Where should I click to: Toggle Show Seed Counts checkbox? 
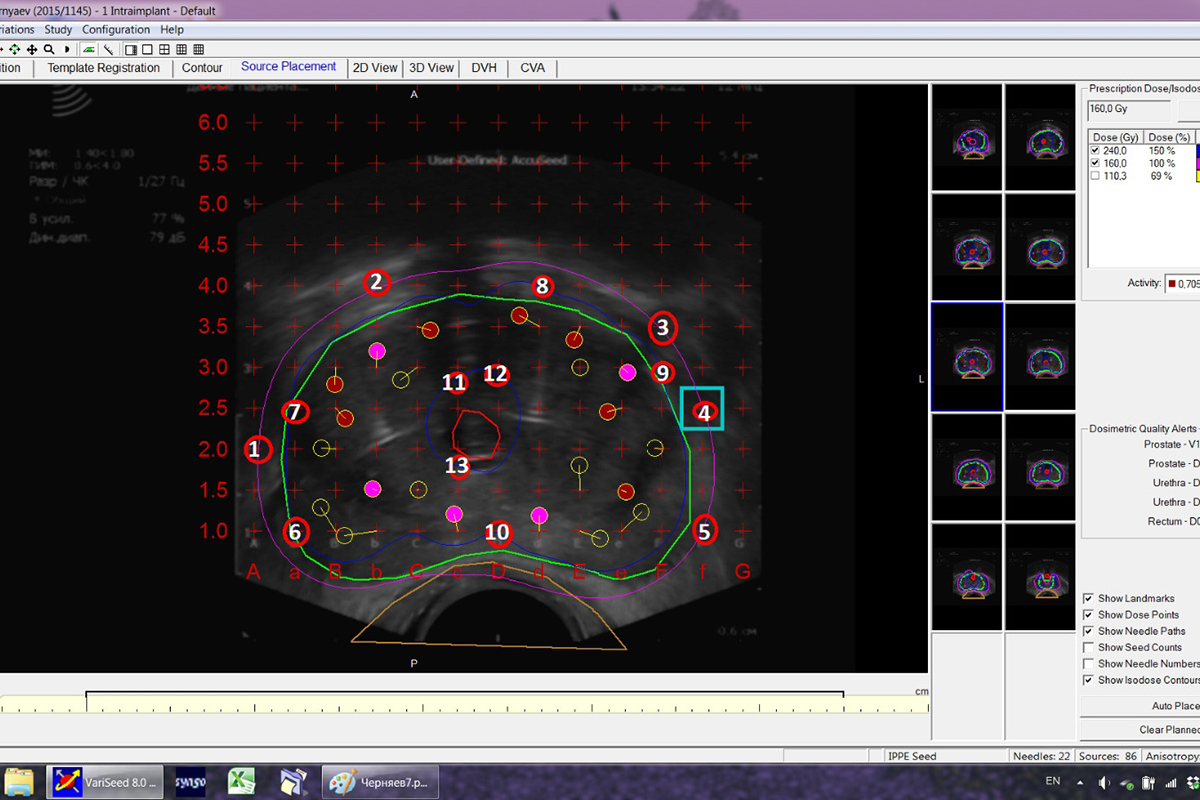click(x=1089, y=647)
